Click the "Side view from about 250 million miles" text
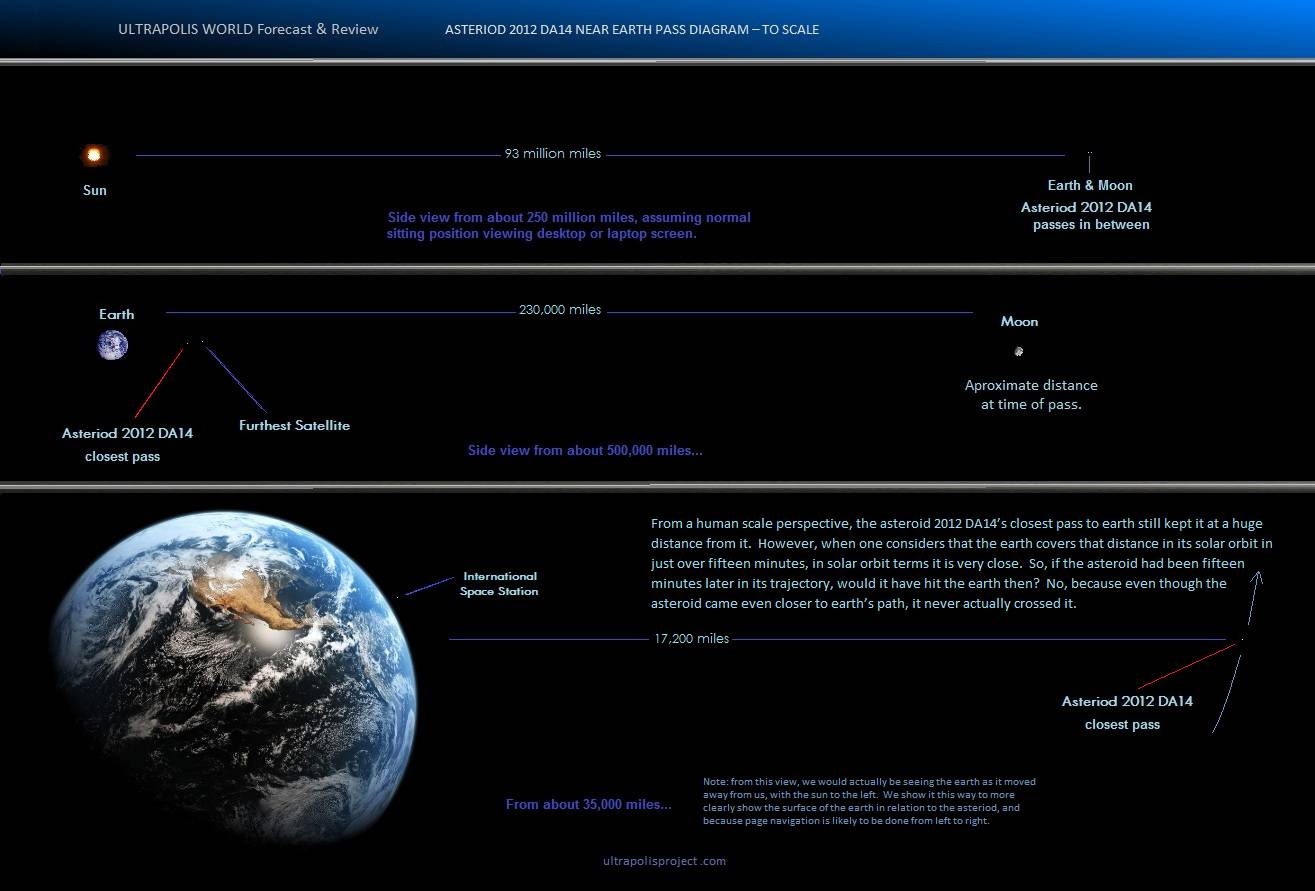The height and width of the screenshot is (891, 1315). [x=568, y=225]
